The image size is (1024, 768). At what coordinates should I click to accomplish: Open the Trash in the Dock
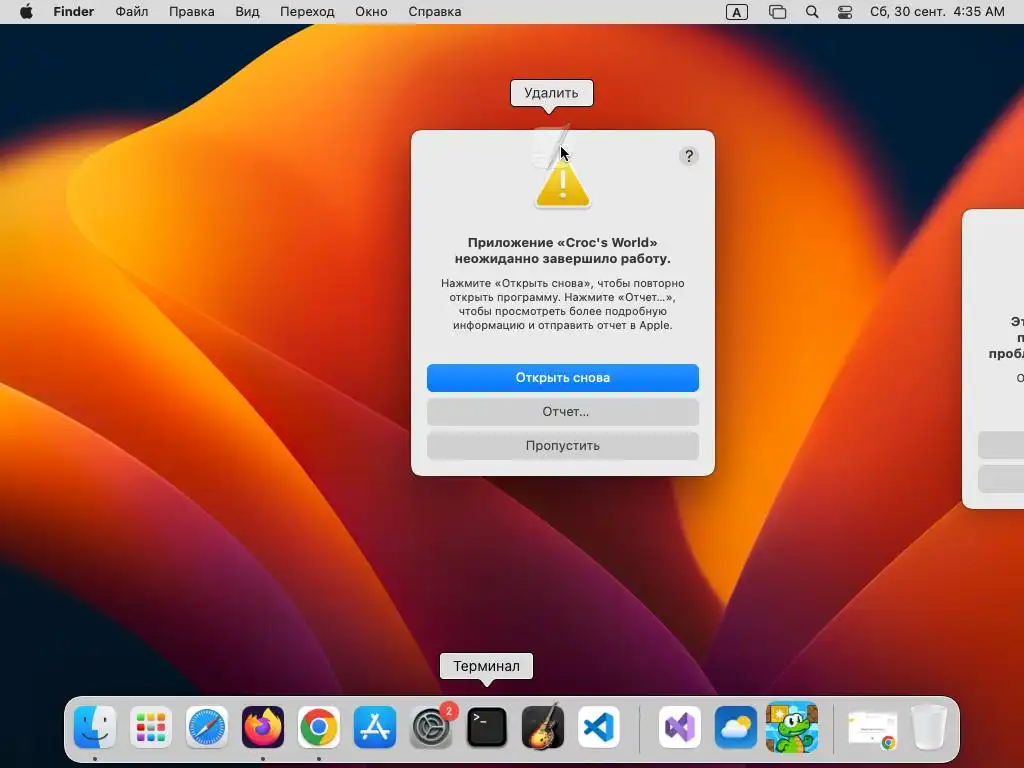click(929, 727)
